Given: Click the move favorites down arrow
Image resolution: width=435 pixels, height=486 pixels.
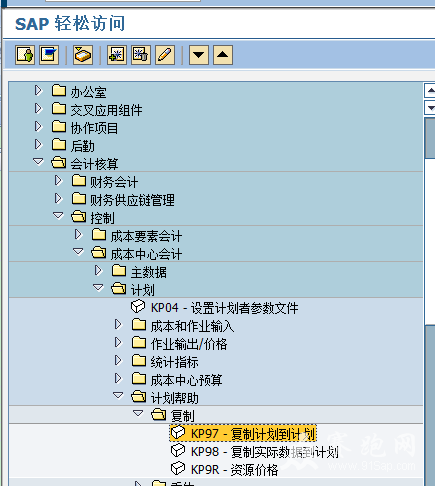Looking at the screenshot, I should click(x=199, y=55).
